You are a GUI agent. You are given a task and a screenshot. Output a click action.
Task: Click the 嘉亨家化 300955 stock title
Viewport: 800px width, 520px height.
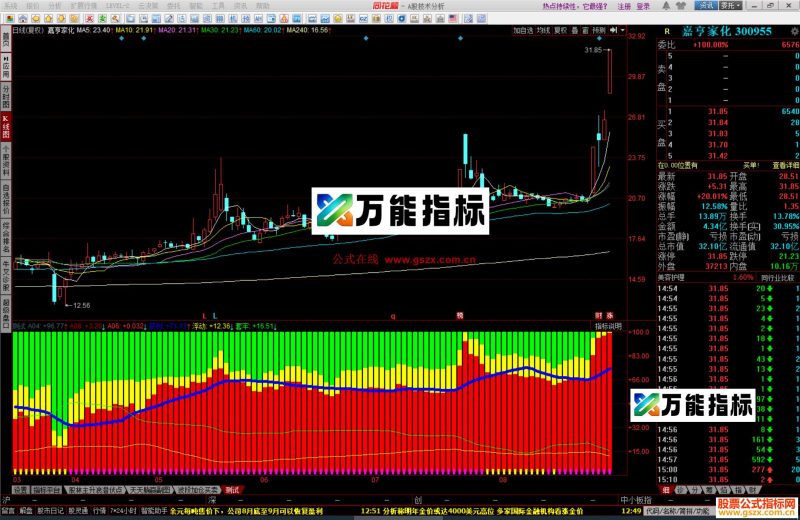727,31
